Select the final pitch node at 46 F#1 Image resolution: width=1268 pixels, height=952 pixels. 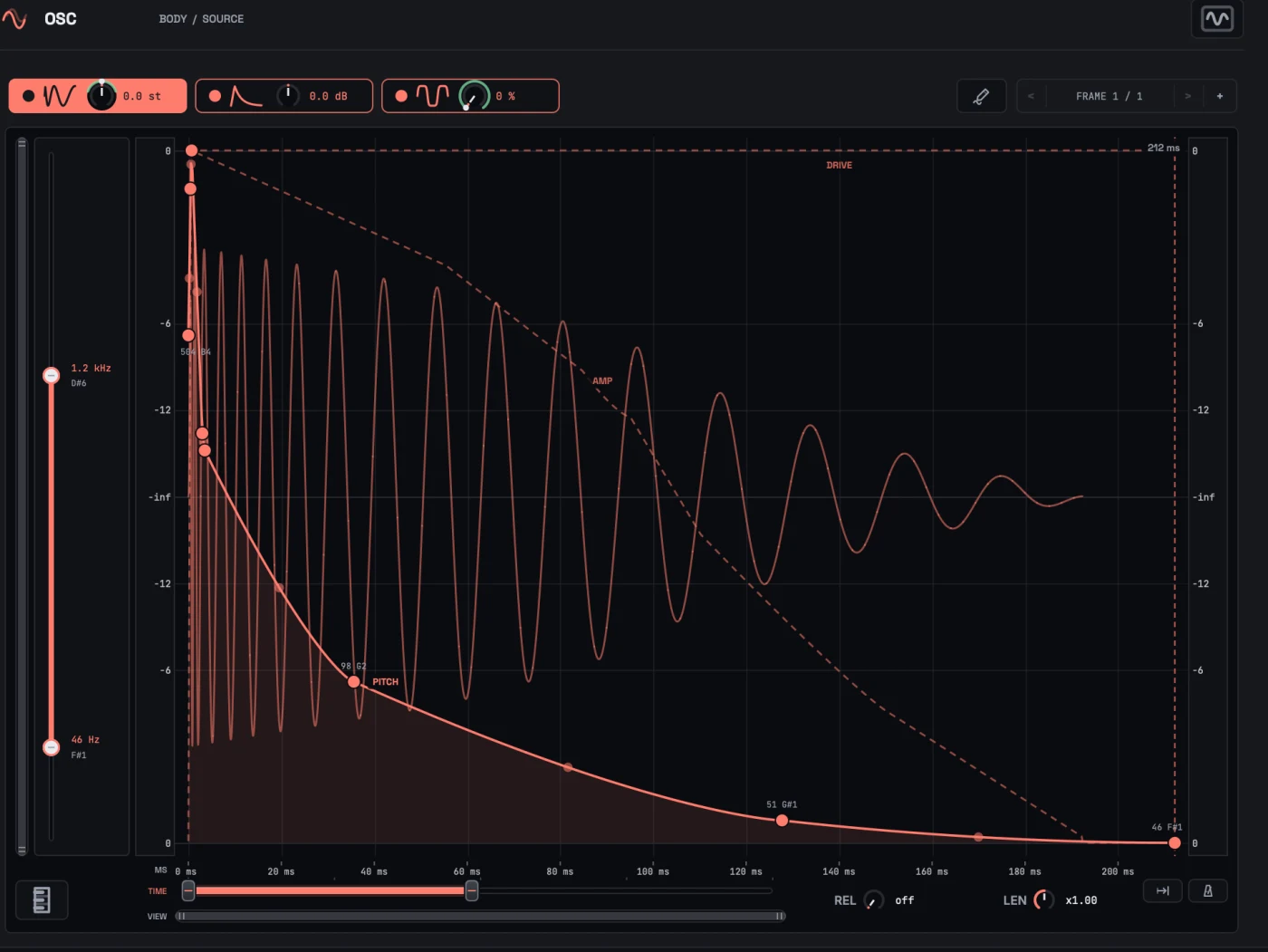coord(1175,842)
